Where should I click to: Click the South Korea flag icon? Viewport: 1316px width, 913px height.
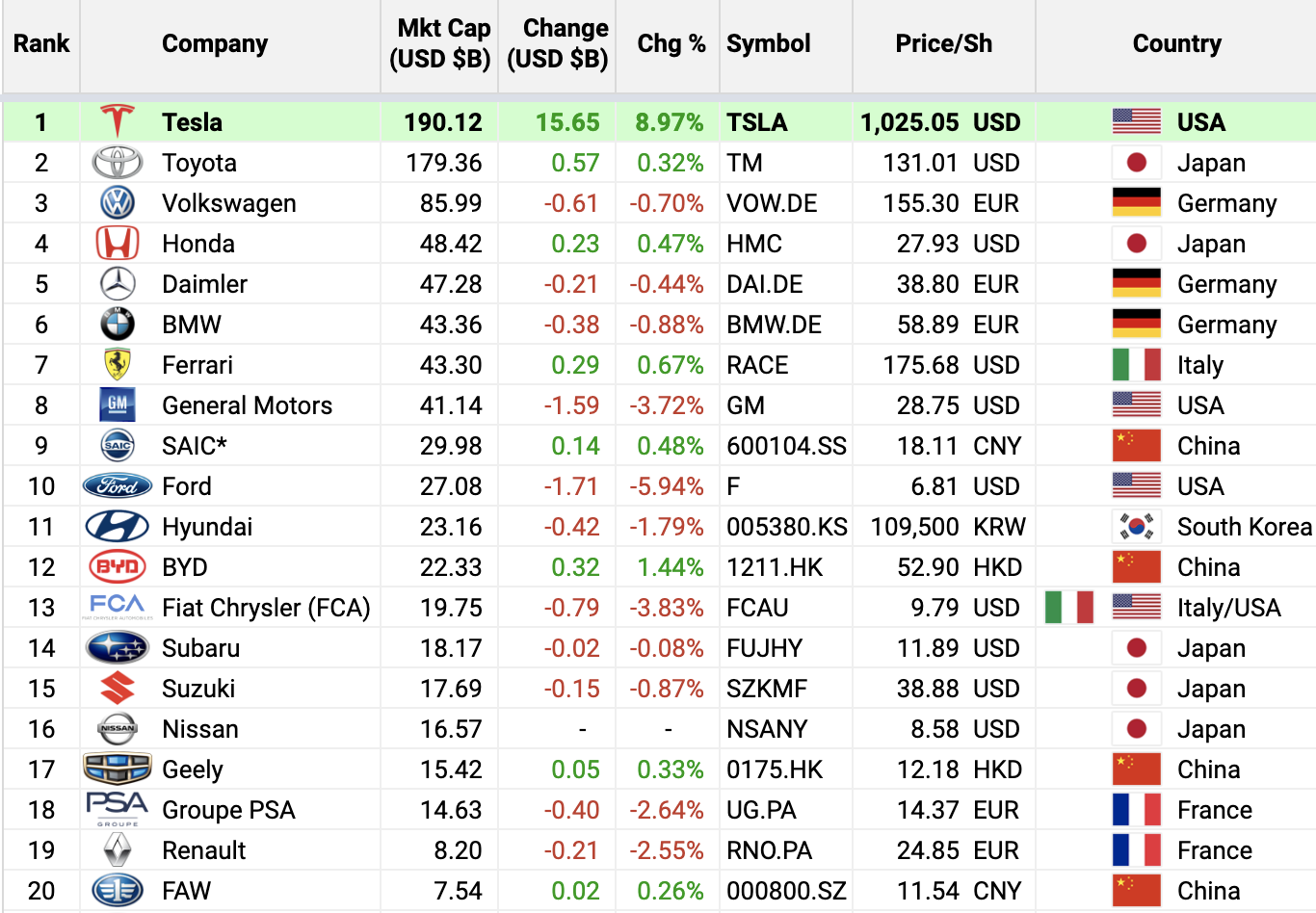[1137, 527]
